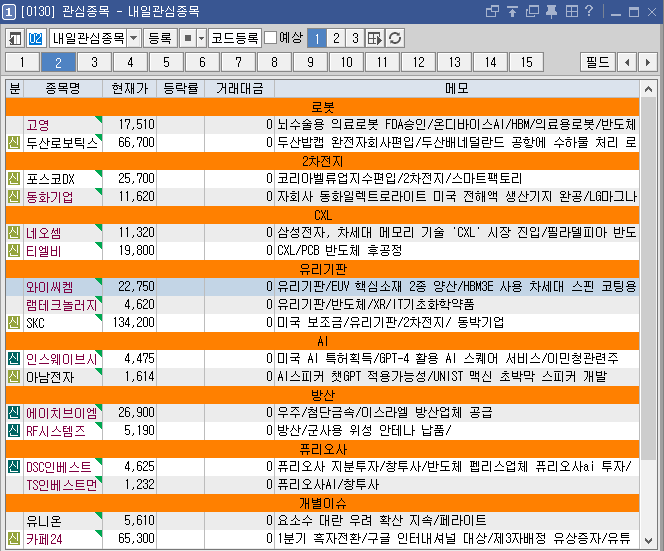Open the 내일관심종목 group dropdown

134,39
